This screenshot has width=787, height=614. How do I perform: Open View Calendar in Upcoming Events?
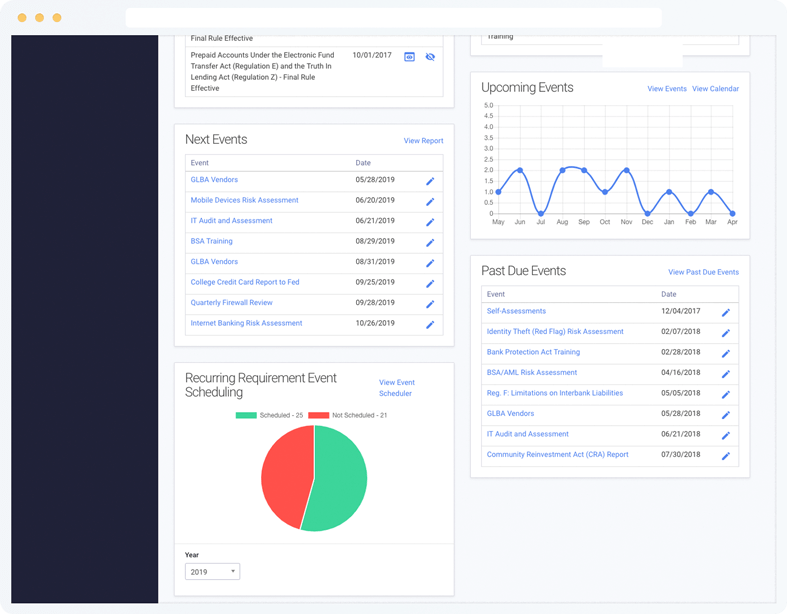715,89
